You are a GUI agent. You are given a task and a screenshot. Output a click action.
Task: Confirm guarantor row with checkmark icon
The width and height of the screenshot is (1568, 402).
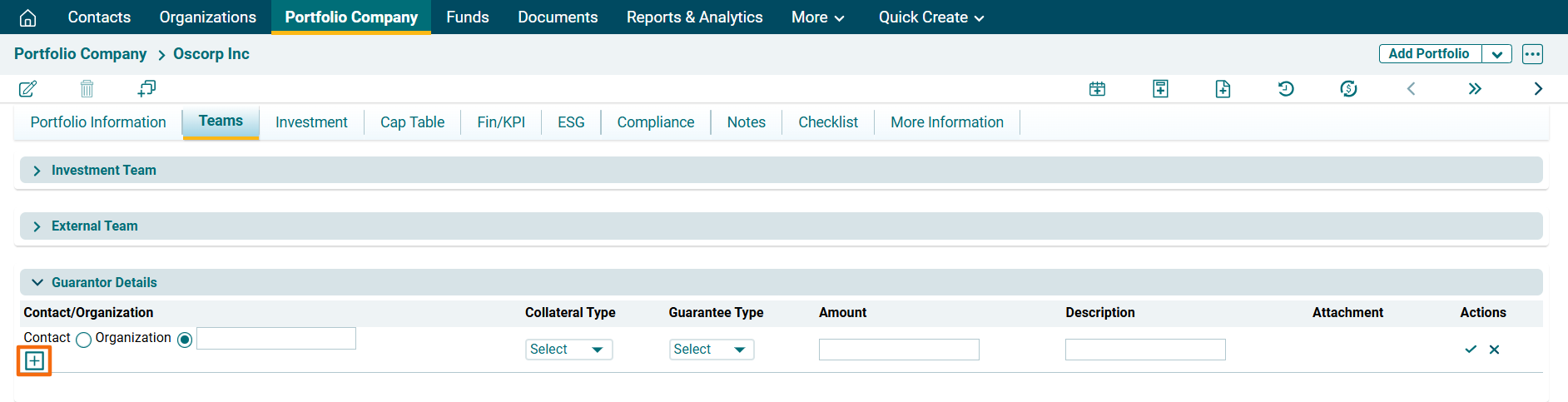click(1471, 350)
